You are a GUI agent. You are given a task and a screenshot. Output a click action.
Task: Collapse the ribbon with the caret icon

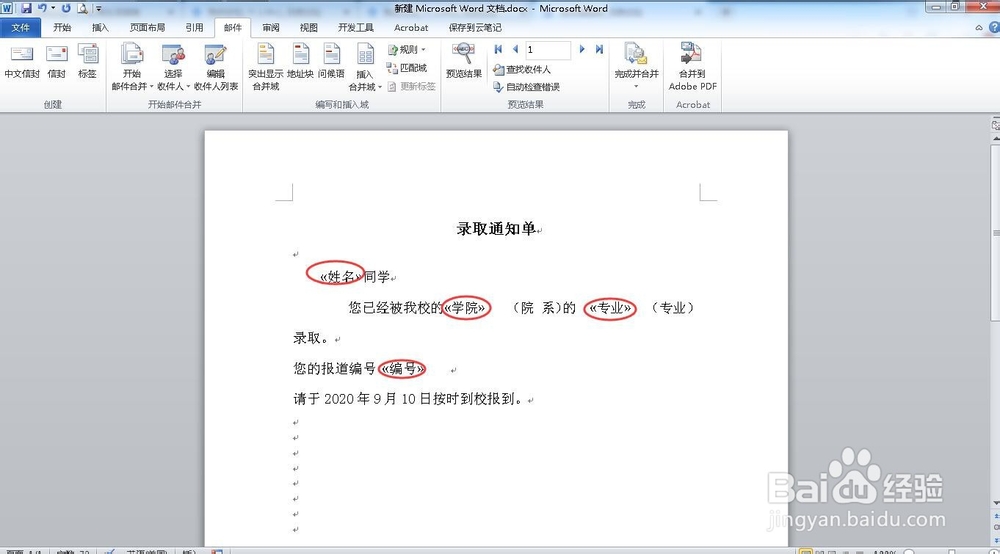pos(979,27)
